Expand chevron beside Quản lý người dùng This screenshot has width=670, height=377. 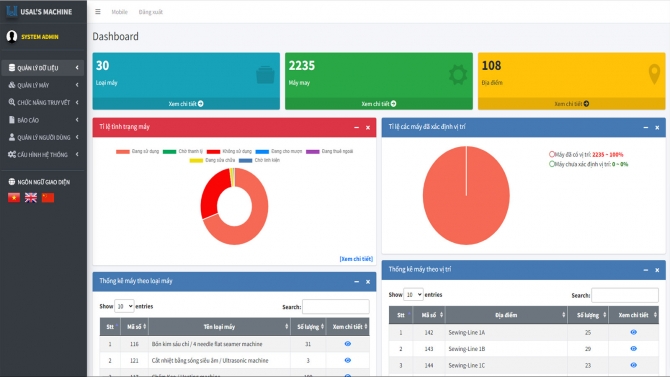coord(77,137)
